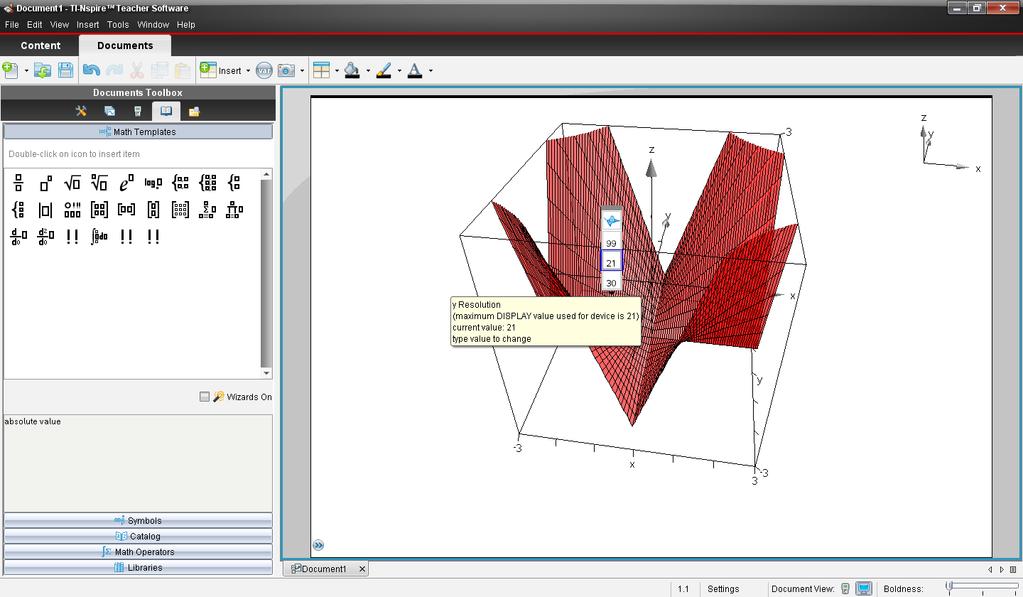Expand the Insert dropdown arrow
The image size is (1023, 597).
[248, 70]
